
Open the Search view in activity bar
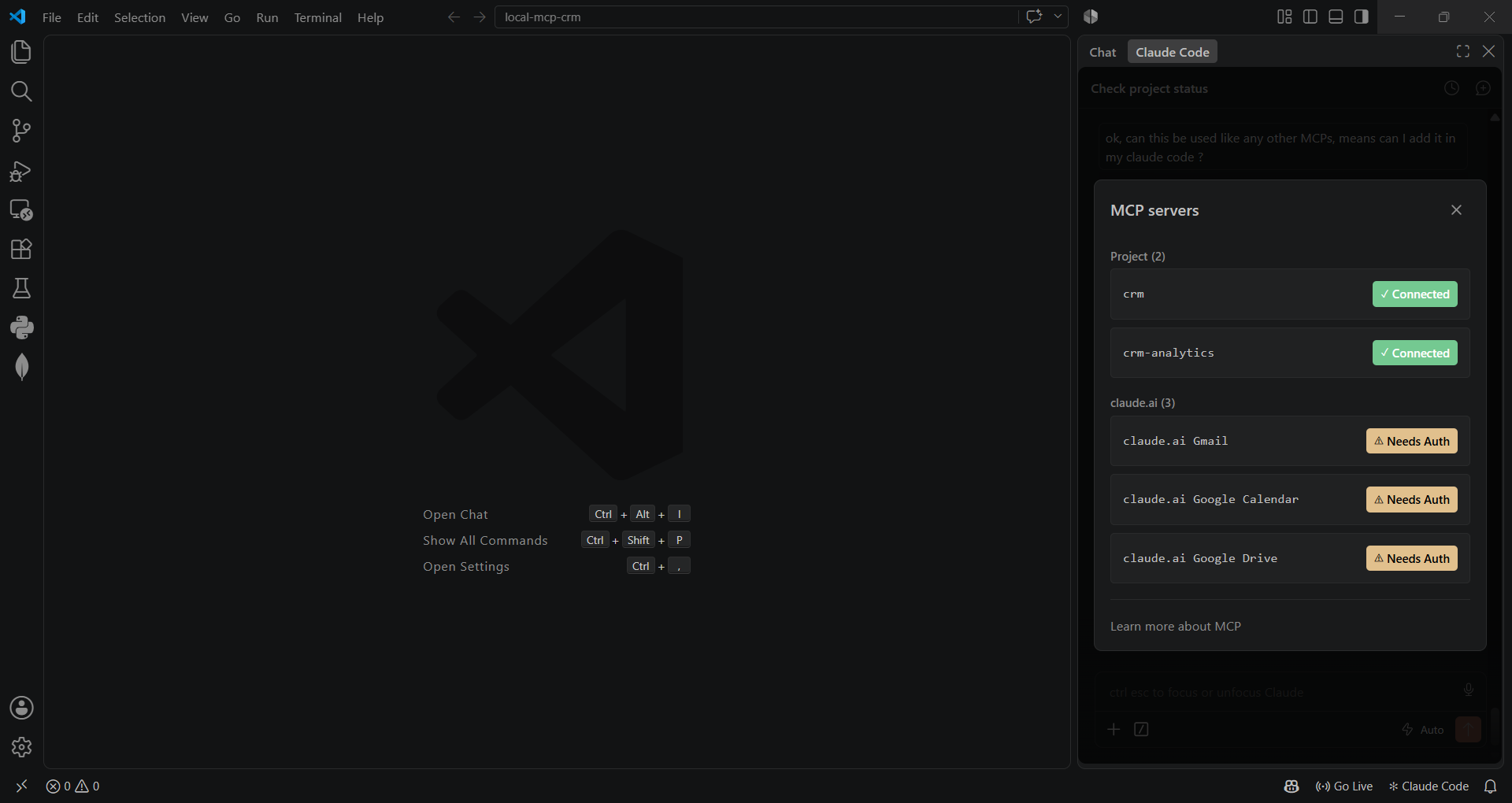coord(21,91)
